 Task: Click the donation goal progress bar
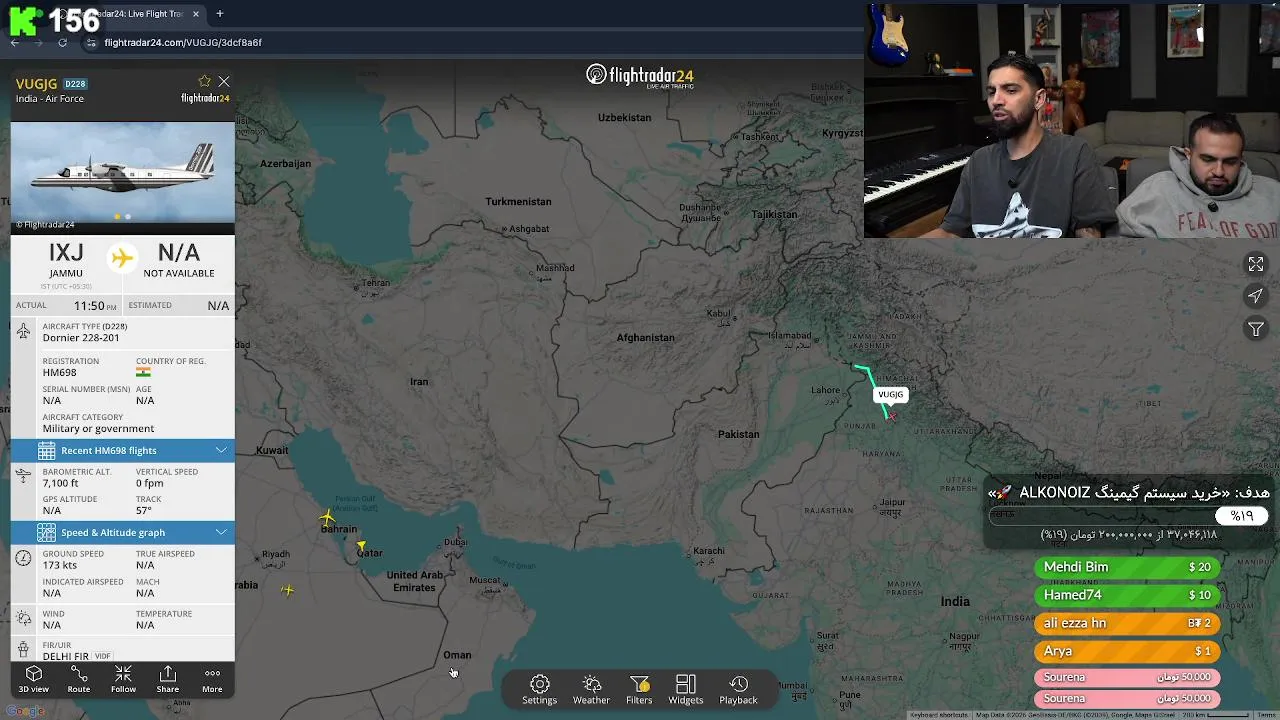click(x=1128, y=516)
